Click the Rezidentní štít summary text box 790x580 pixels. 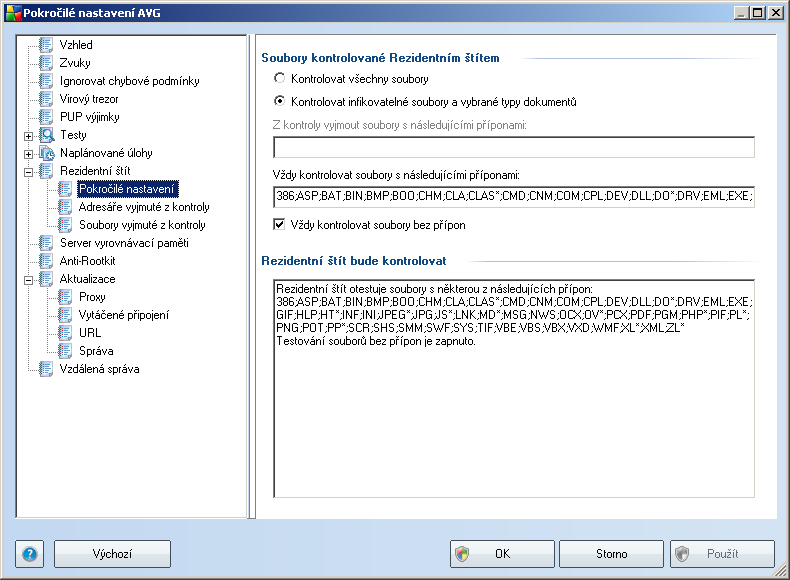pyautogui.click(x=514, y=389)
